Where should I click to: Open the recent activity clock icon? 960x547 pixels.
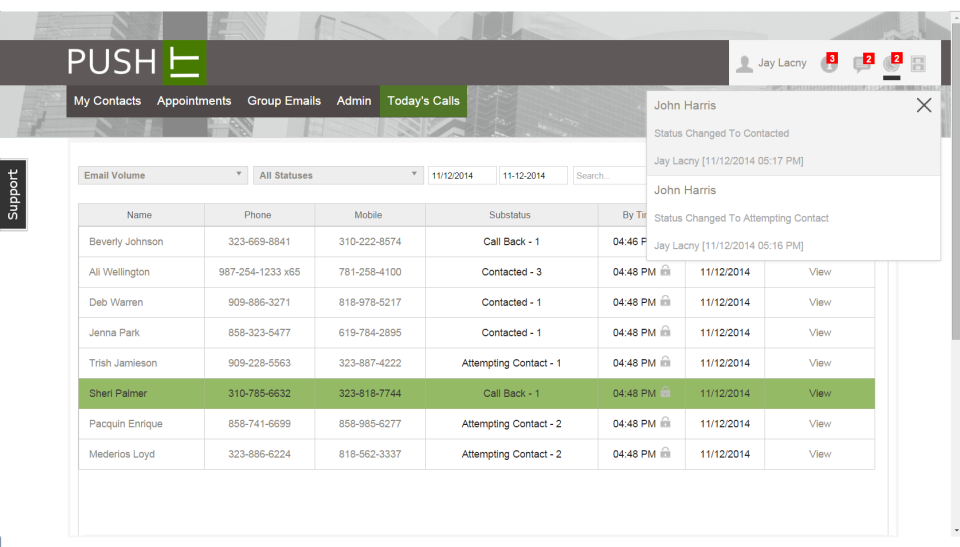click(891, 63)
